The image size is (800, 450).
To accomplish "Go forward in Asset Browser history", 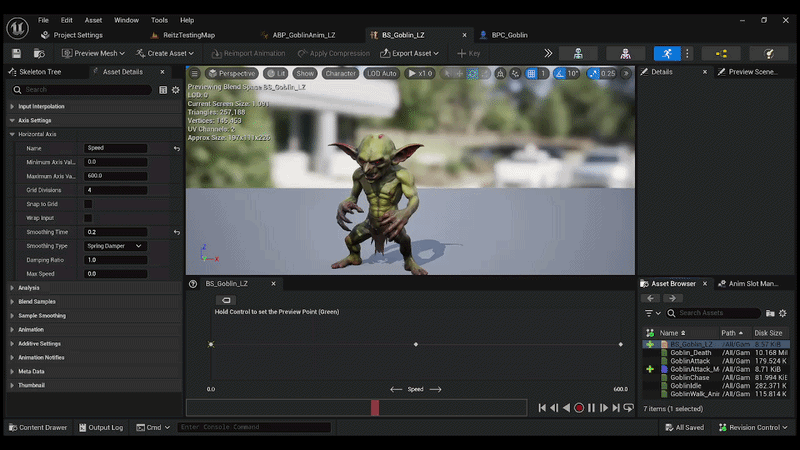I will coord(672,298).
